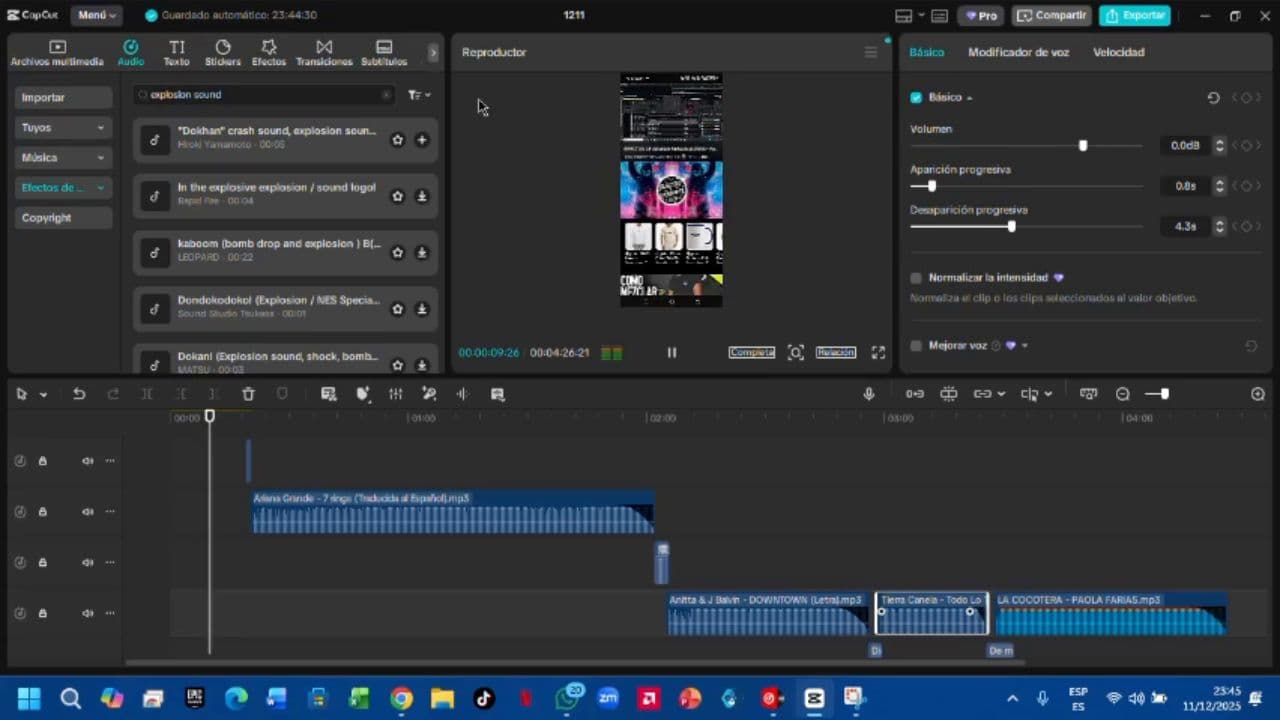Enable the Mejorar voz checkbox
1280x720 pixels.
tap(916, 346)
